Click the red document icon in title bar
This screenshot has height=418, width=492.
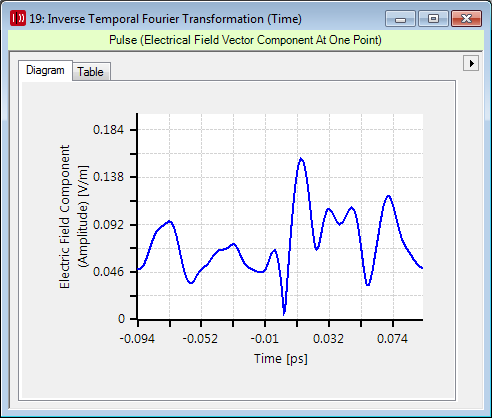(x=18, y=18)
